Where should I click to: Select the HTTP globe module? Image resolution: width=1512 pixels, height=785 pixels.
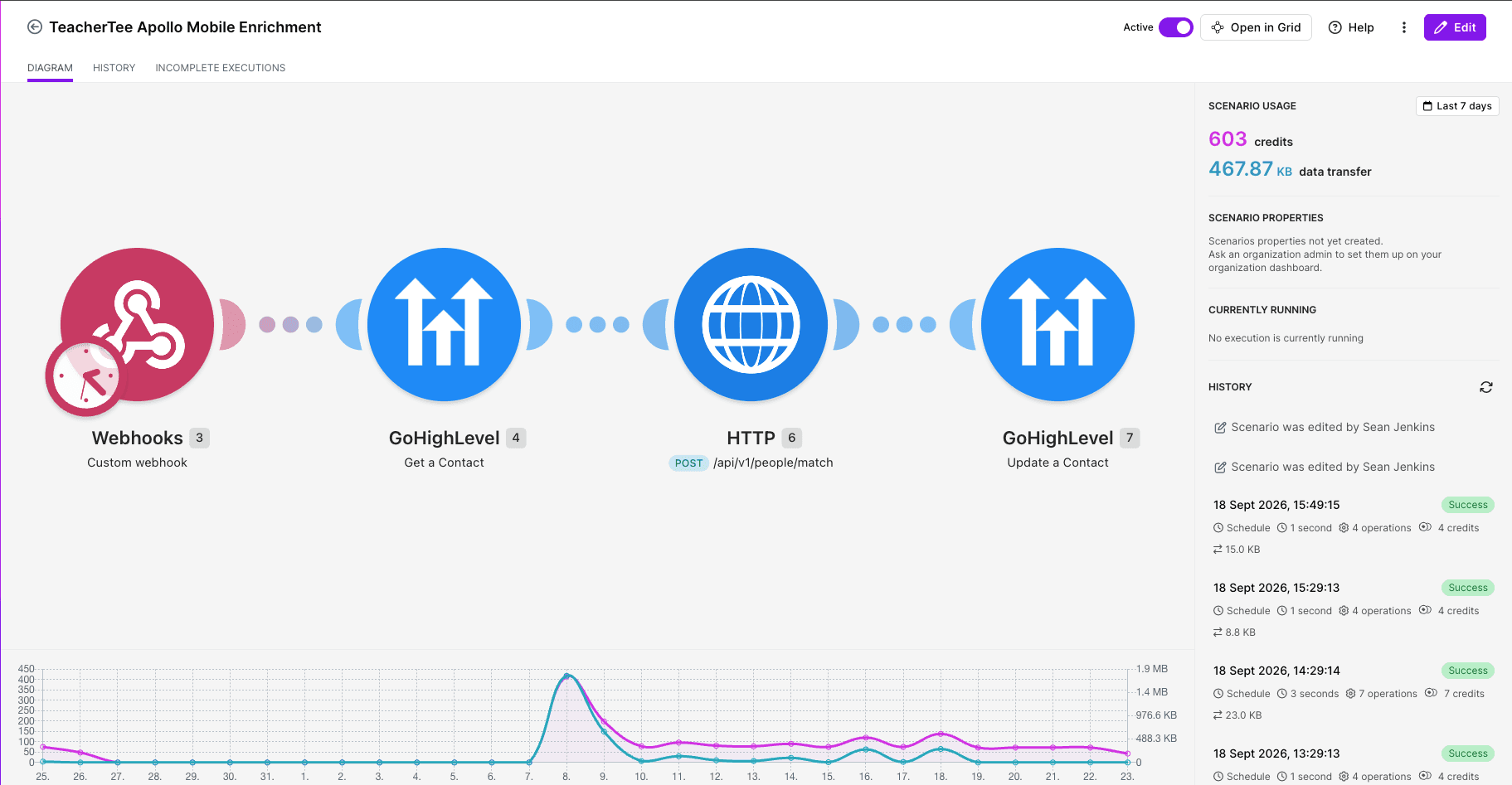(751, 324)
